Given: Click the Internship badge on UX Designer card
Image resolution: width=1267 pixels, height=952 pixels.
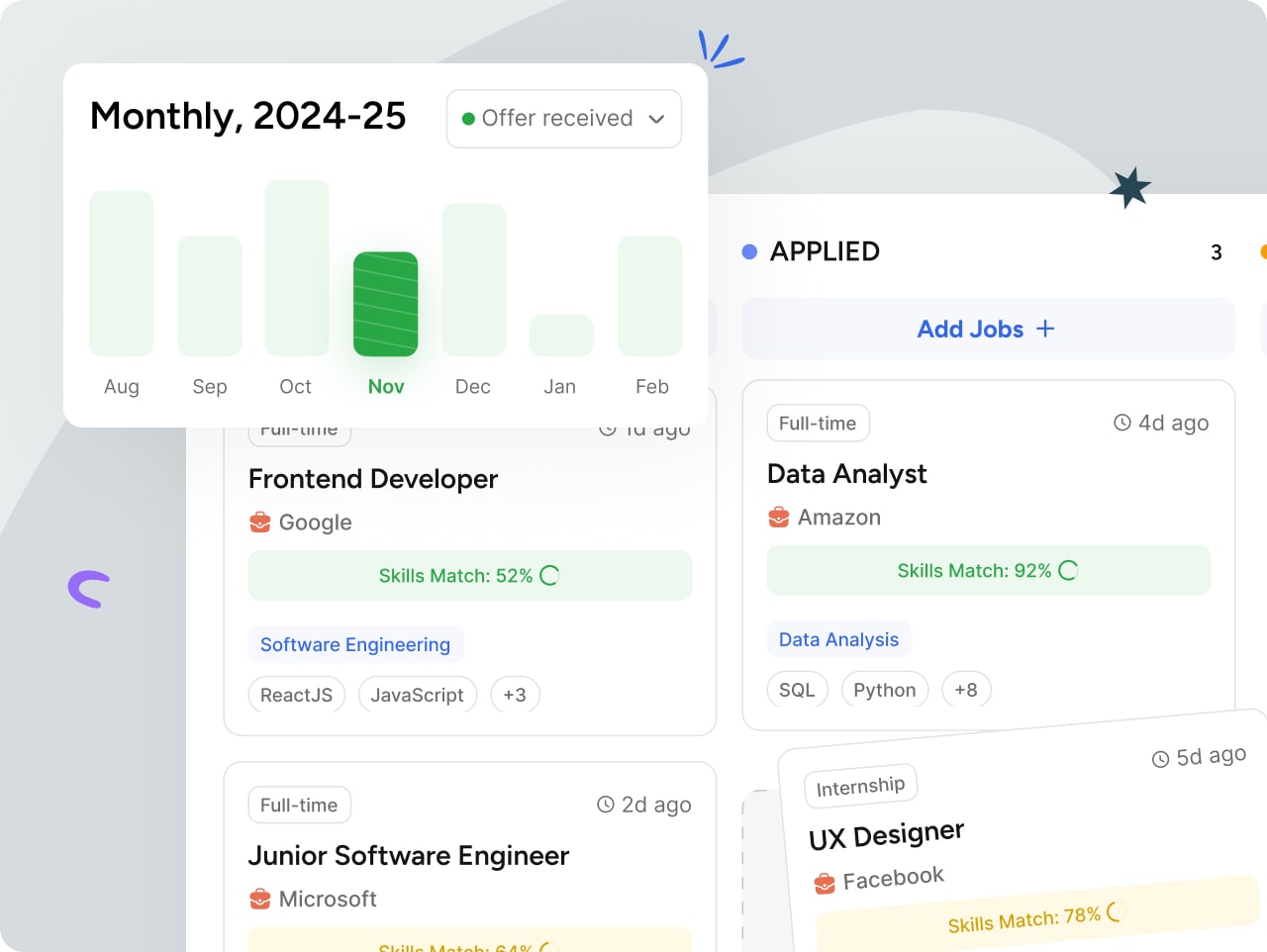Looking at the screenshot, I should pos(860,786).
